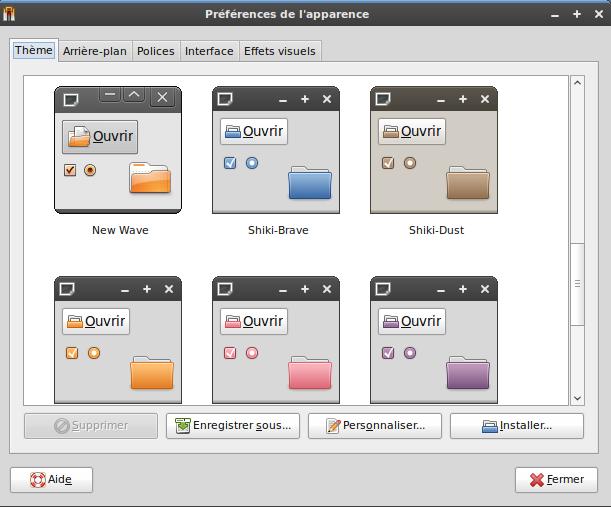Select the New Wave theme thumbnail
This screenshot has height=507, width=611.
[x=118, y=150]
